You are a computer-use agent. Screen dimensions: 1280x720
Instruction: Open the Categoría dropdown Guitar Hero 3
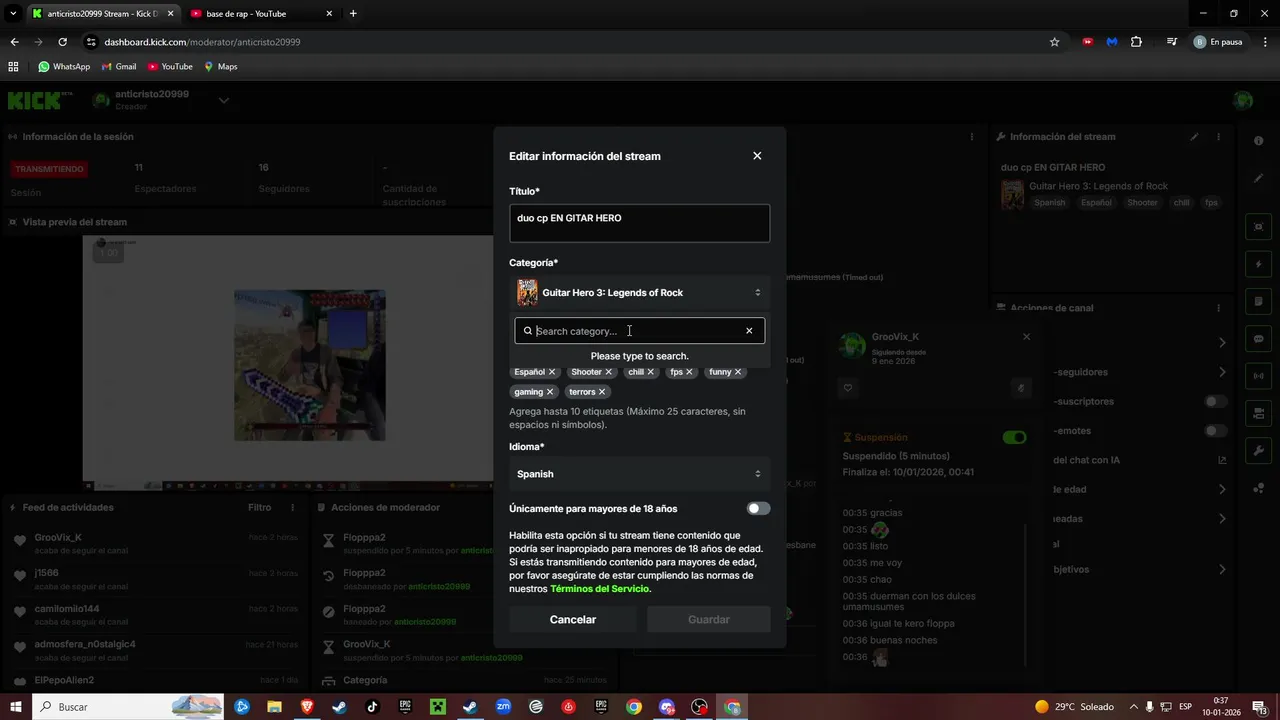[640, 293]
